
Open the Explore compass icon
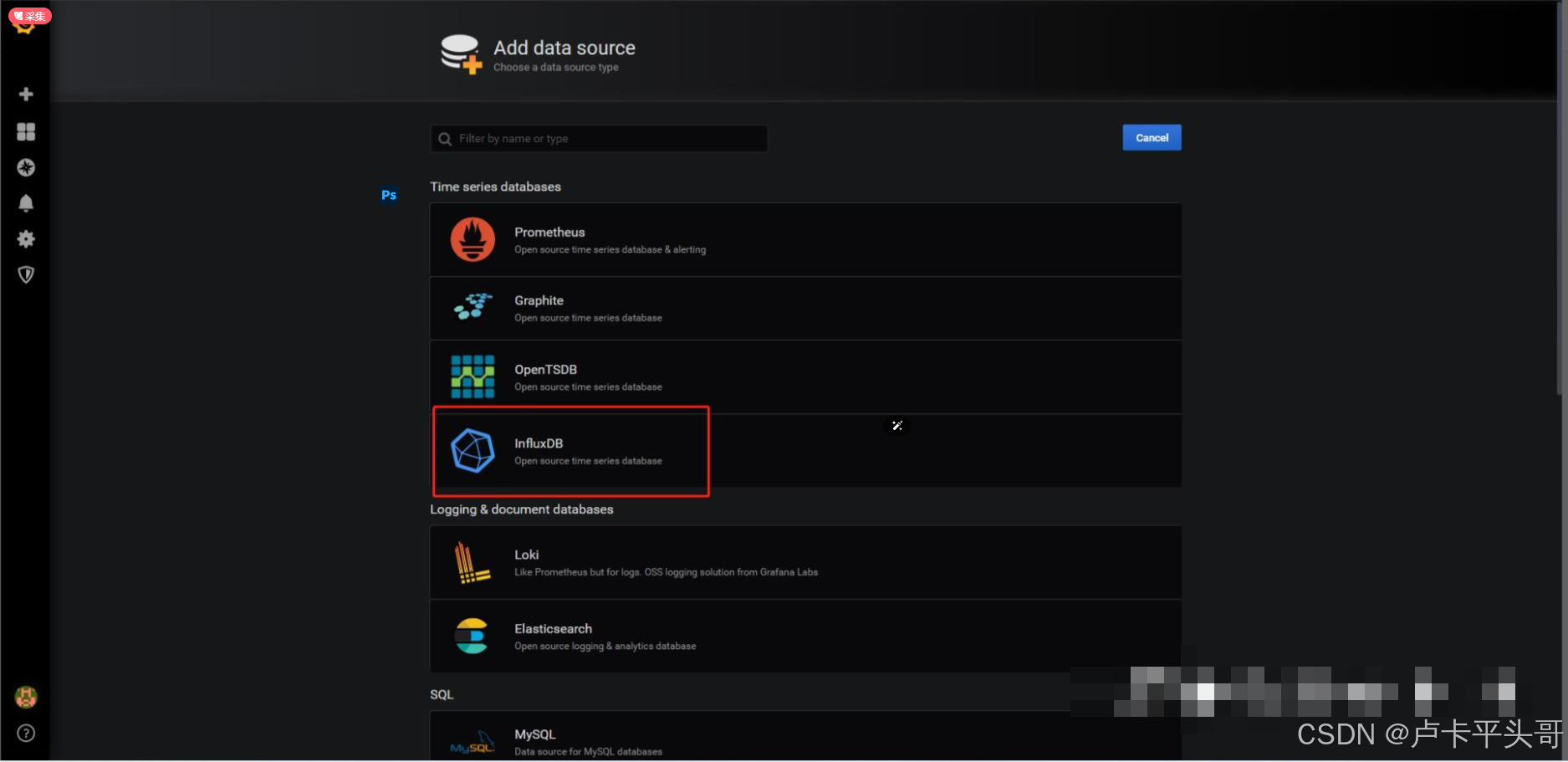click(x=26, y=167)
